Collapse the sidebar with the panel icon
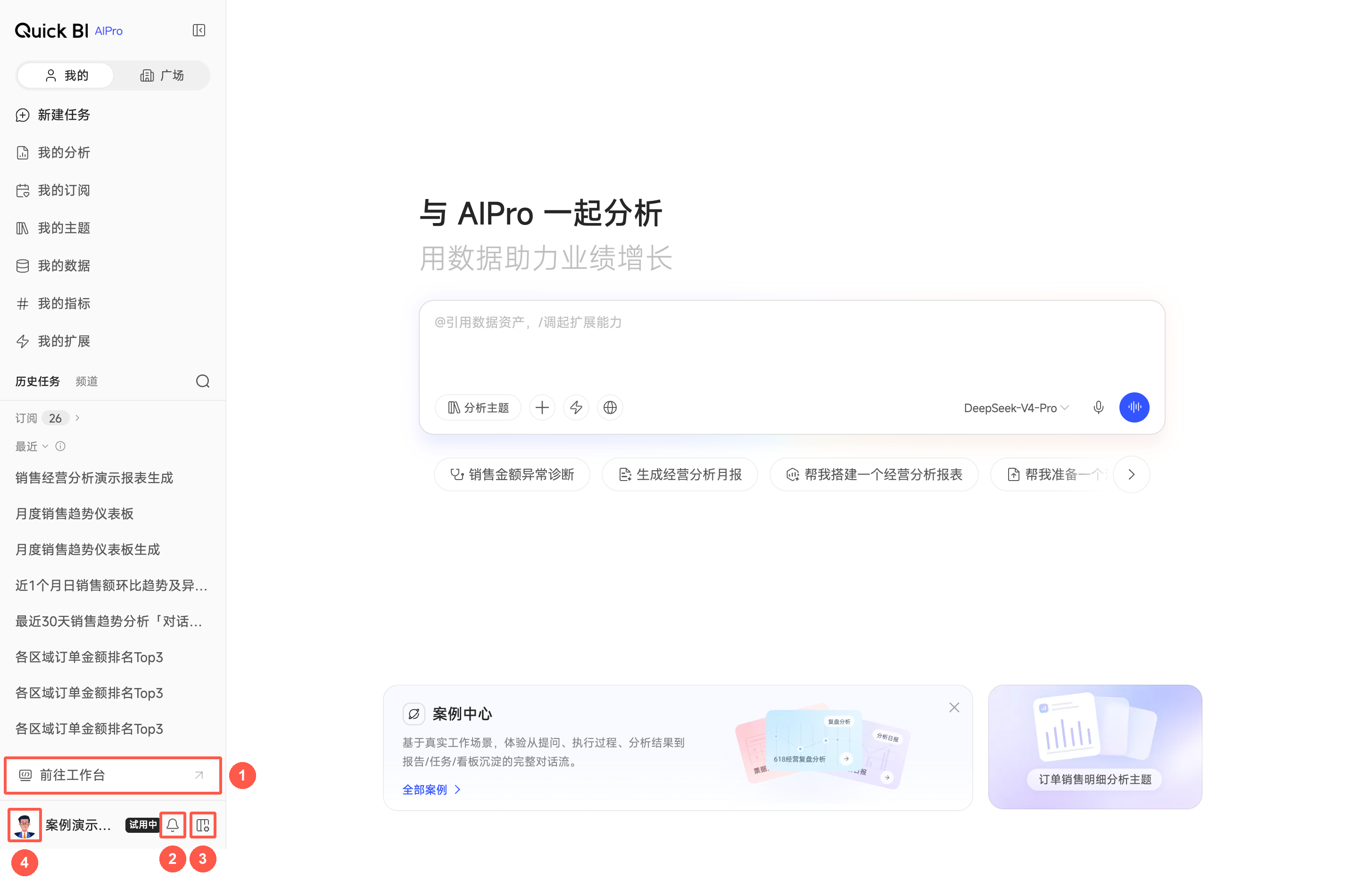1358x896 pixels. tap(199, 30)
